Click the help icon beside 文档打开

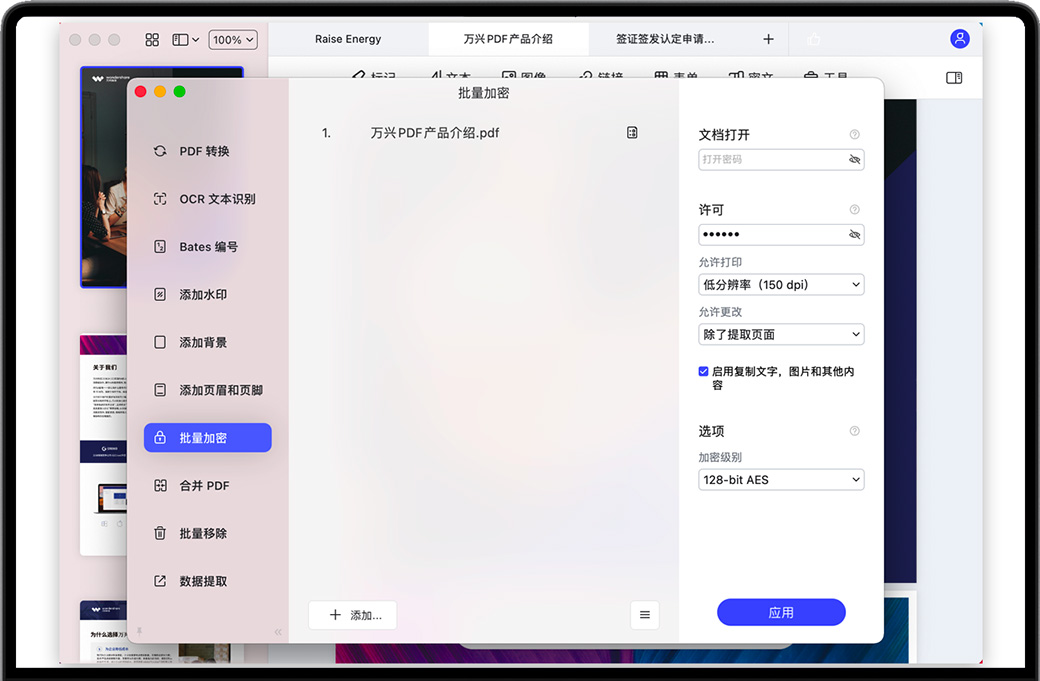click(854, 135)
